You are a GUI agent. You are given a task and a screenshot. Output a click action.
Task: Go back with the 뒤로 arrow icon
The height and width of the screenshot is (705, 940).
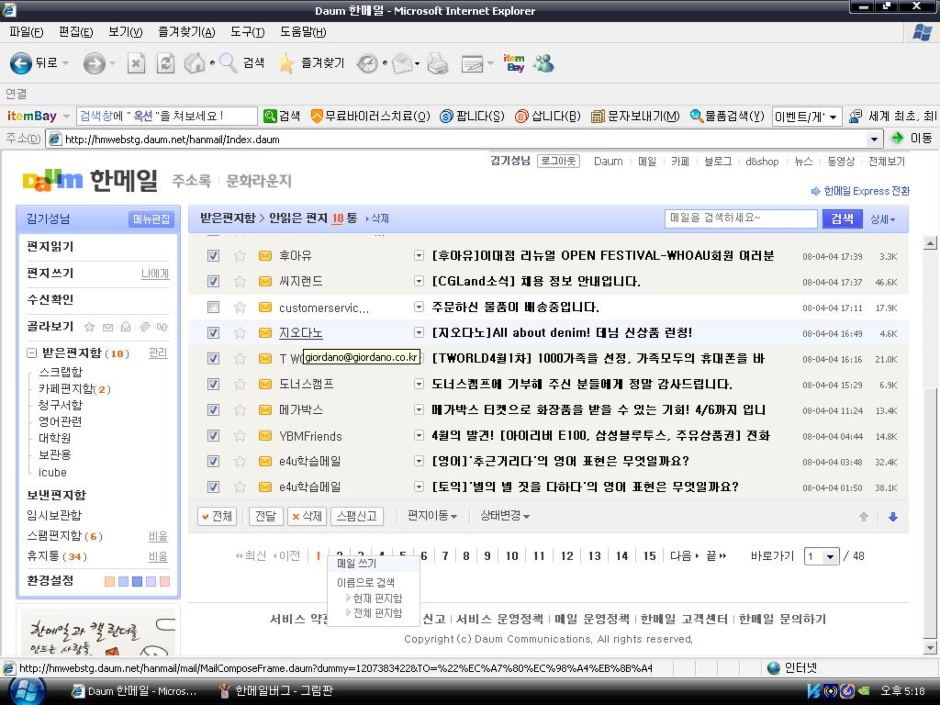click(x=20, y=63)
